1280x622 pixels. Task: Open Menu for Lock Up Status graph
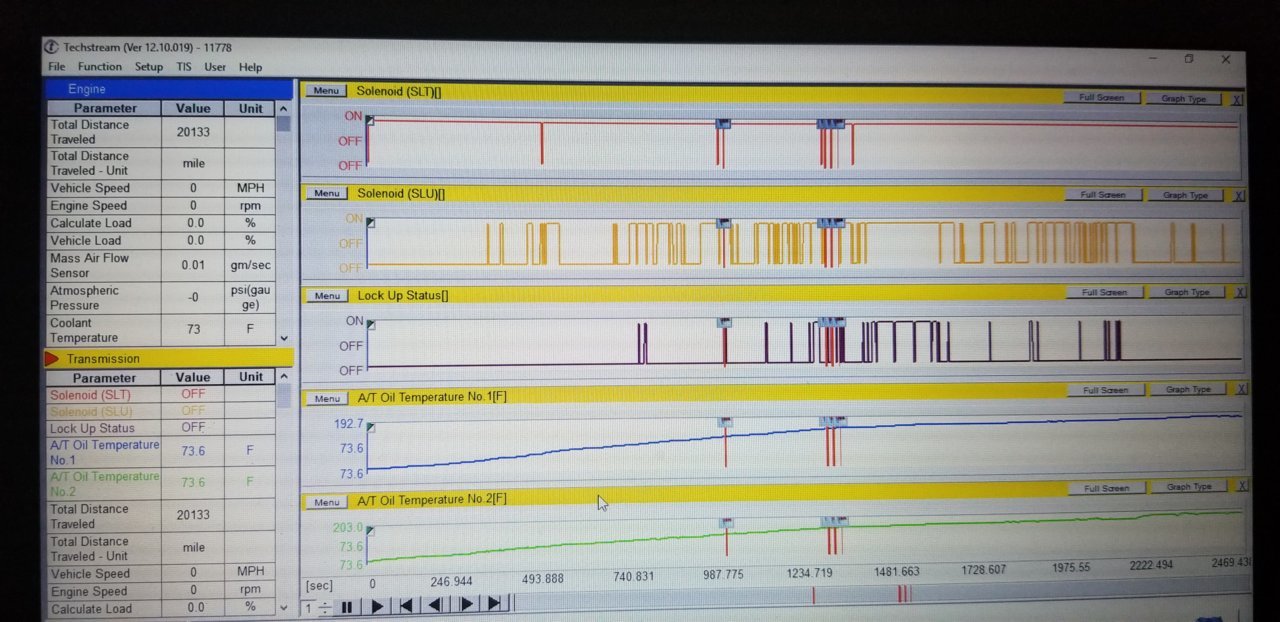tap(326, 296)
